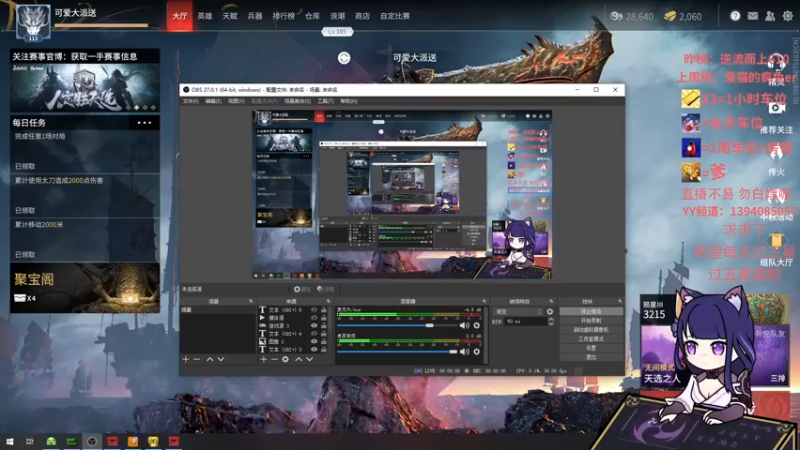Image resolution: width=800 pixels, height=450 pixels.
Task: Mute the desktop audio track speaker
Action: 464,352
